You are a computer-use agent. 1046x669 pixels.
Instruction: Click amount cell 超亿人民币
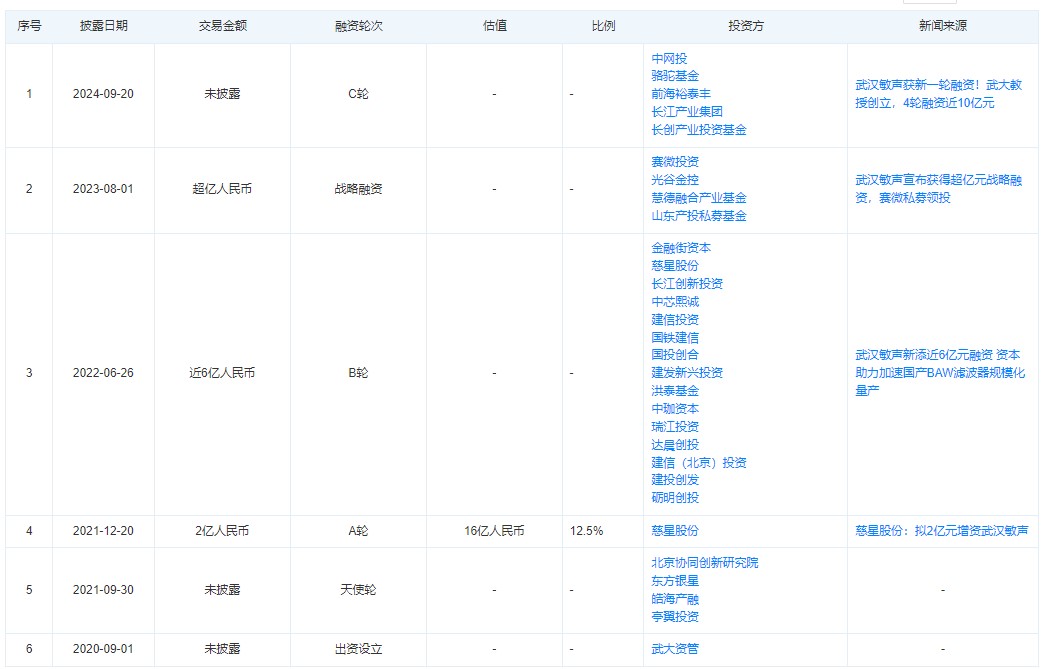pos(222,189)
